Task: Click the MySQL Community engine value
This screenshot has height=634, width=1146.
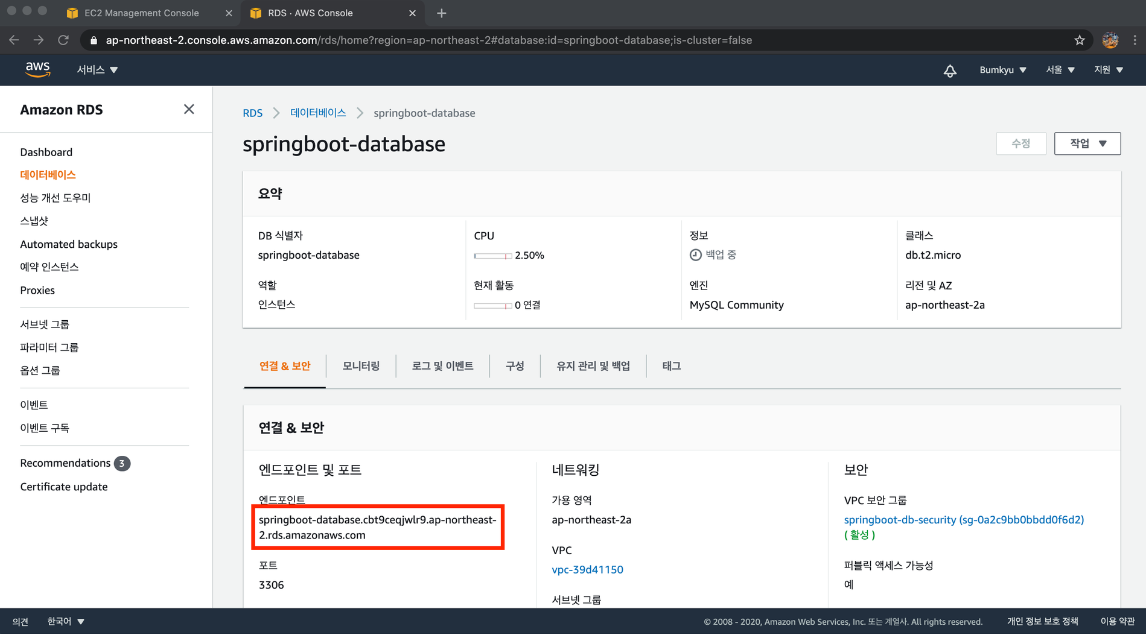Action: [737, 305]
